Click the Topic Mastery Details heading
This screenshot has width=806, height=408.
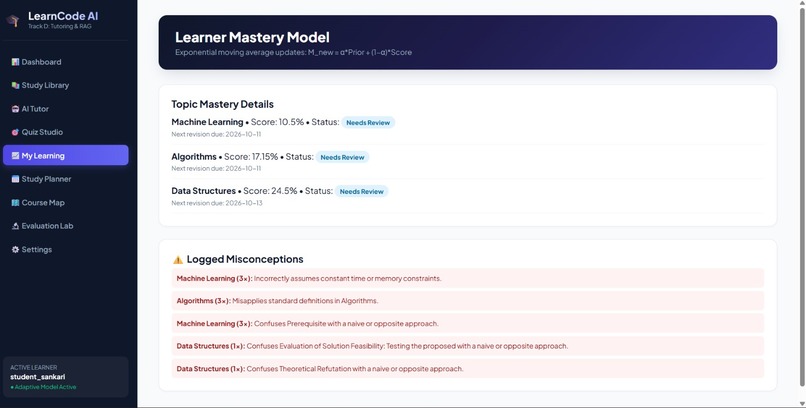coord(222,104)
